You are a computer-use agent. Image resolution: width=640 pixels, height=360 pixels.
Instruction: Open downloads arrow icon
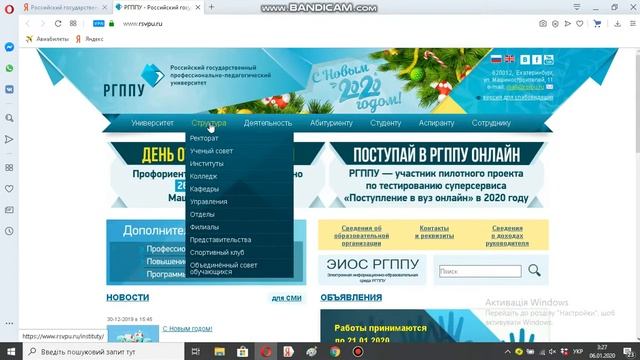618,24
